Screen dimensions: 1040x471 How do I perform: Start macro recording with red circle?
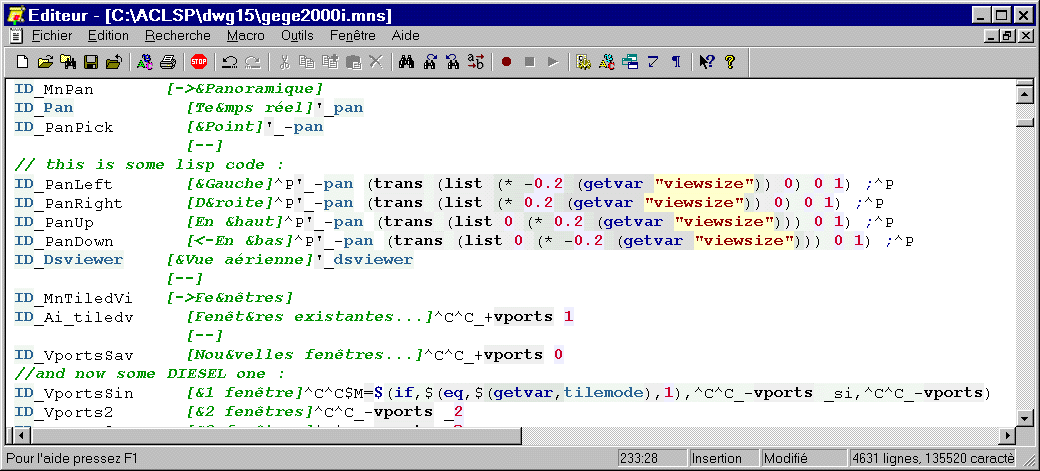point(507,62)
